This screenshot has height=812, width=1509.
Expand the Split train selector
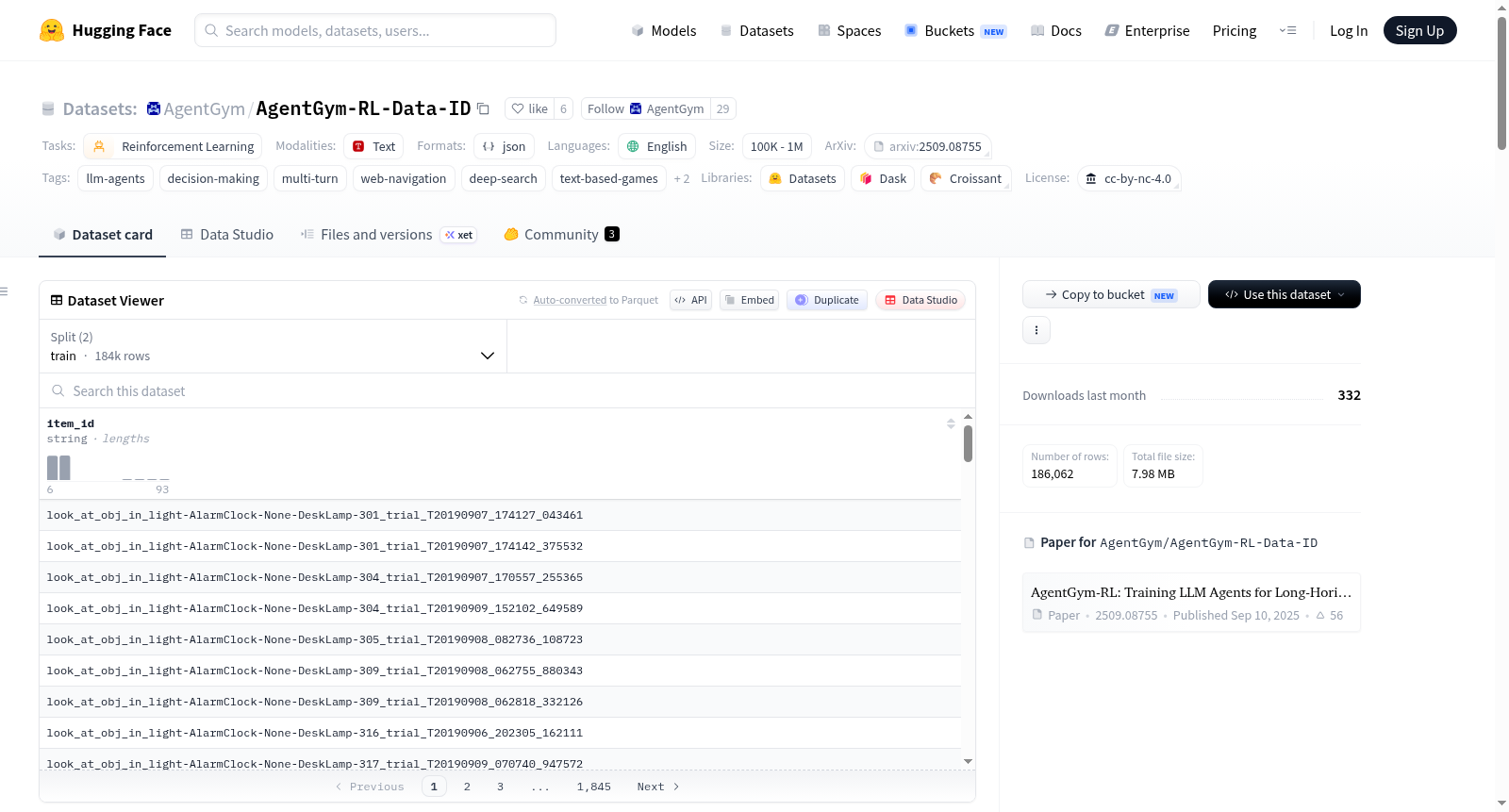click(x=273, y=346)
